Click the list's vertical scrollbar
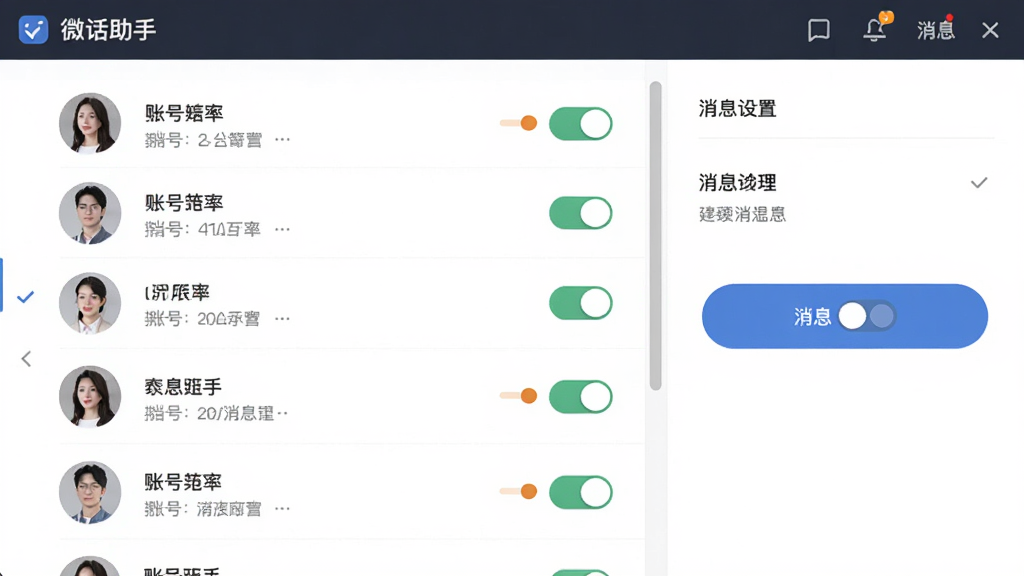The image size is (1024, 576). click(x=656, y=236)
